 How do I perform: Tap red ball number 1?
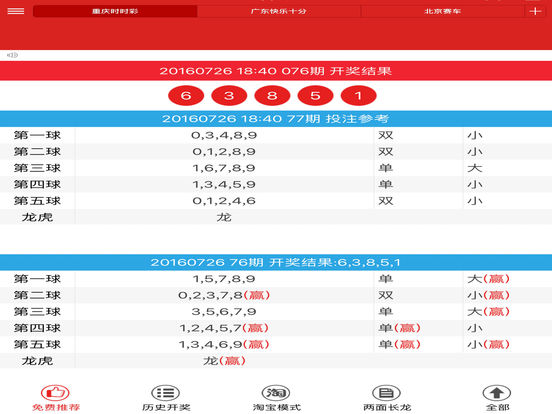[358, 95]
